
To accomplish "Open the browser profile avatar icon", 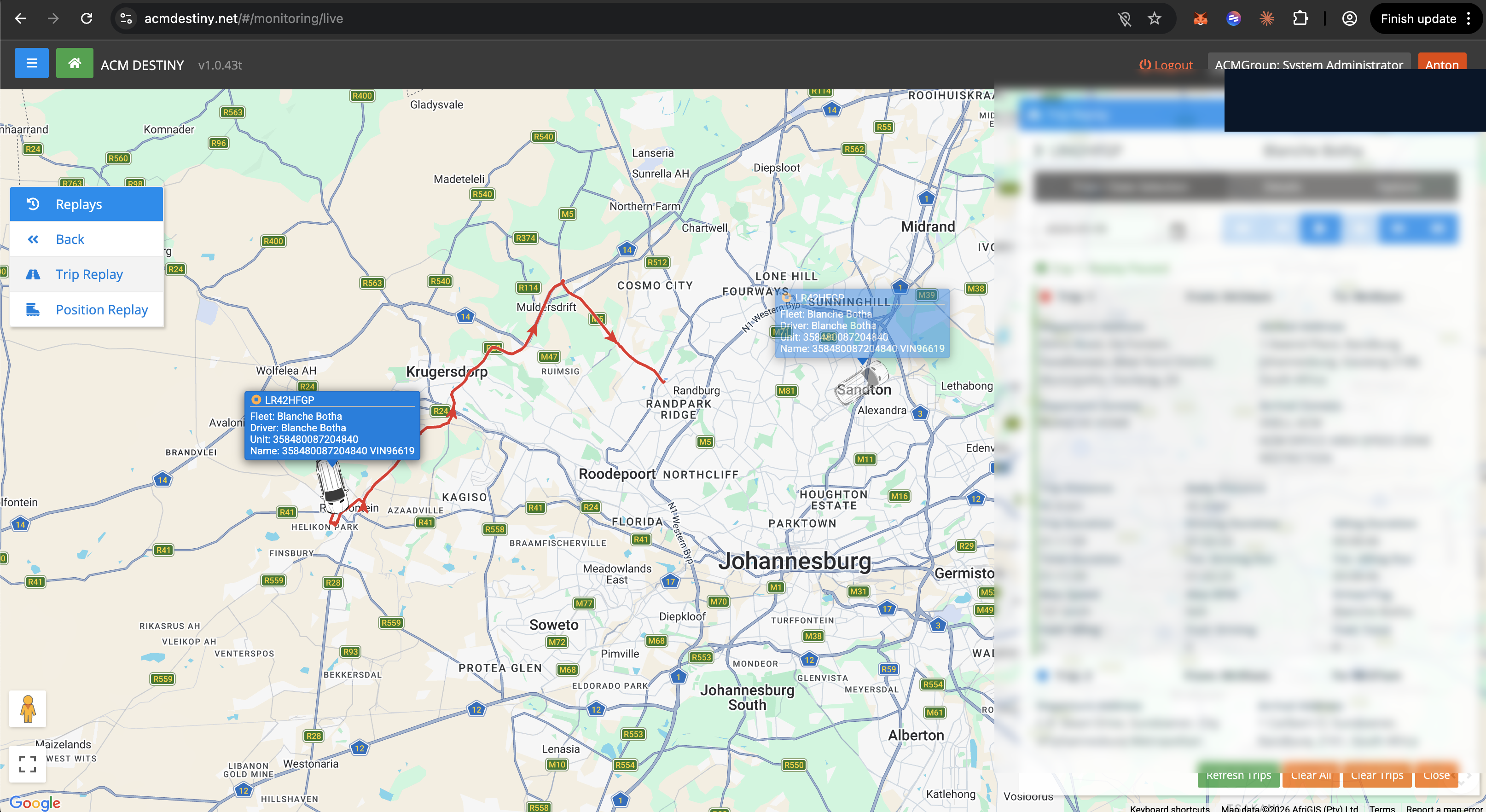I will click(1349, 19).
